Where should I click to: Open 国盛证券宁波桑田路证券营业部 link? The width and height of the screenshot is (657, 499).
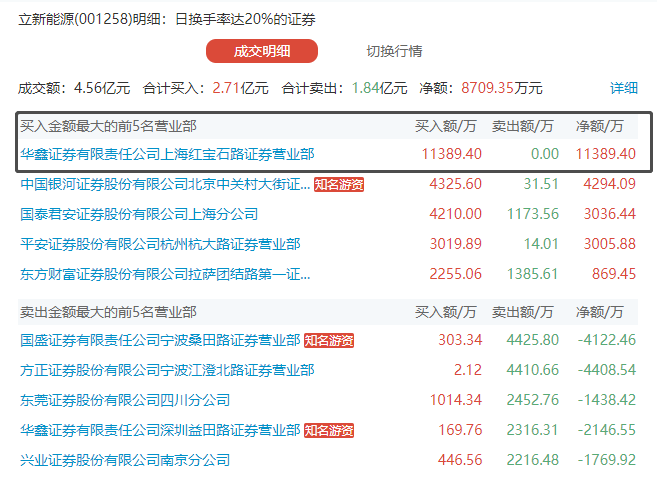tap(160, 340)
